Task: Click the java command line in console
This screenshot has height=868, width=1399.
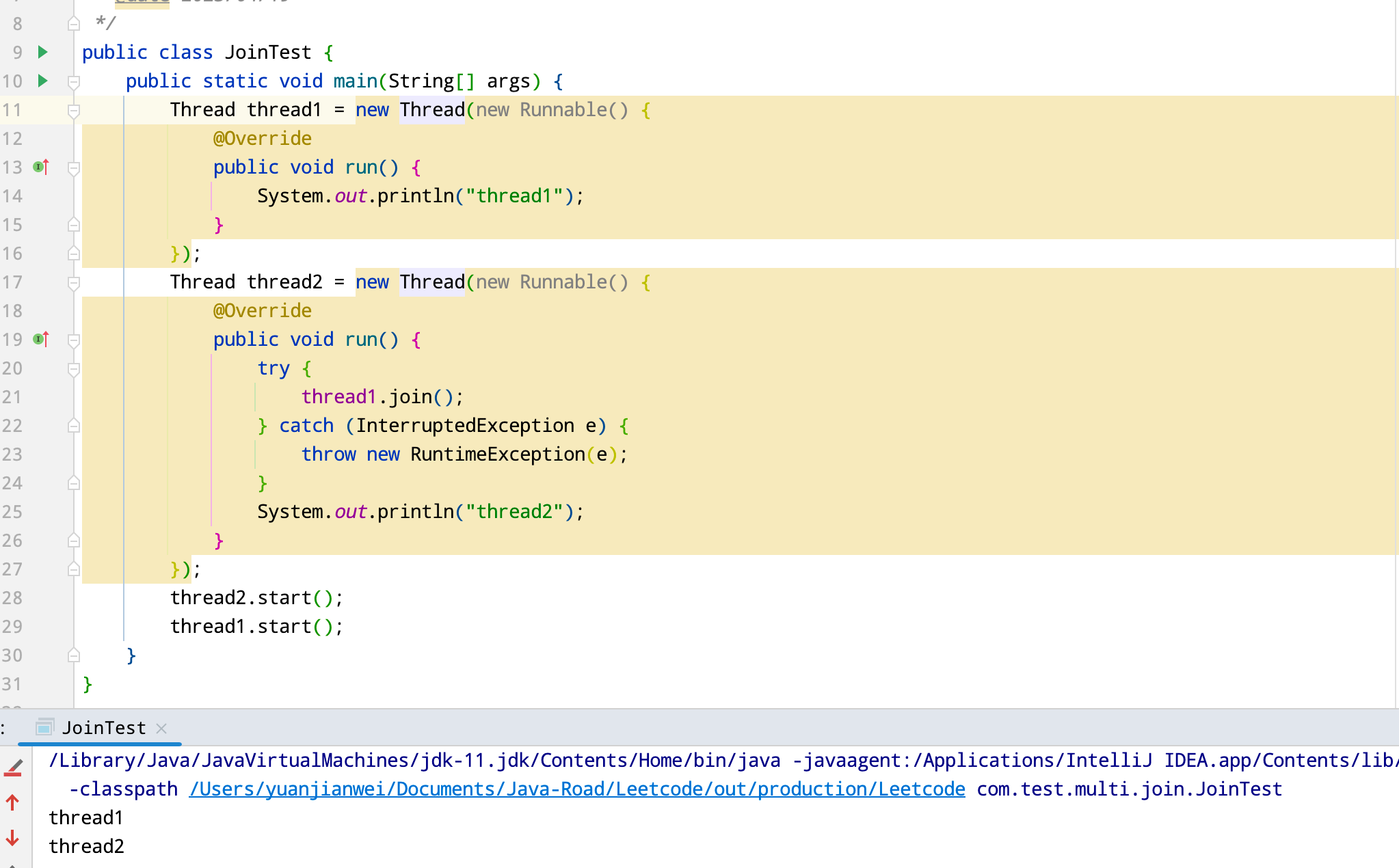Action: tap(723, 760)
